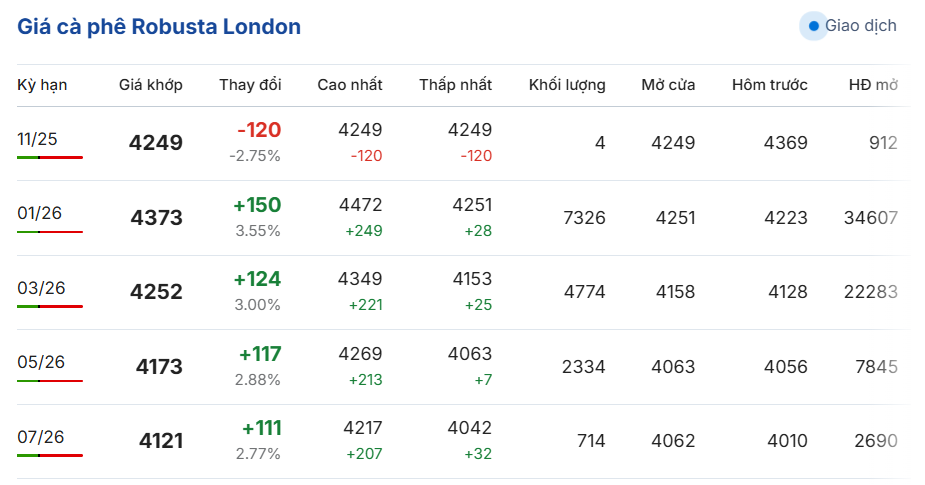Image resolution: width=925 pixels, height=485 pixels.
Task: Click the 4121 matched price for 07/26
Action: 160,441
